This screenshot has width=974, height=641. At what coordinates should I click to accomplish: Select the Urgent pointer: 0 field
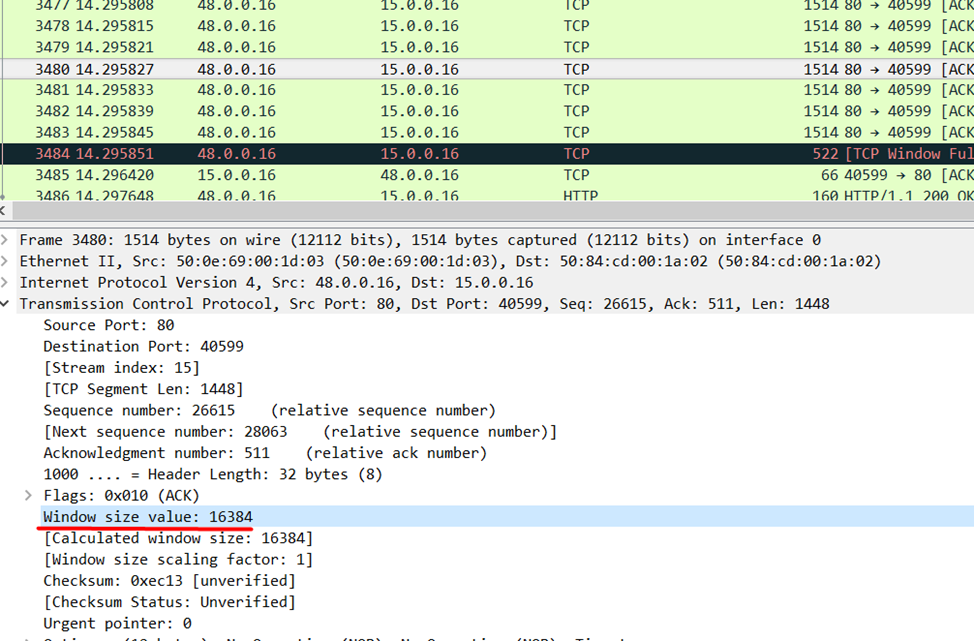pyautogui.click(x=117, y=623)
